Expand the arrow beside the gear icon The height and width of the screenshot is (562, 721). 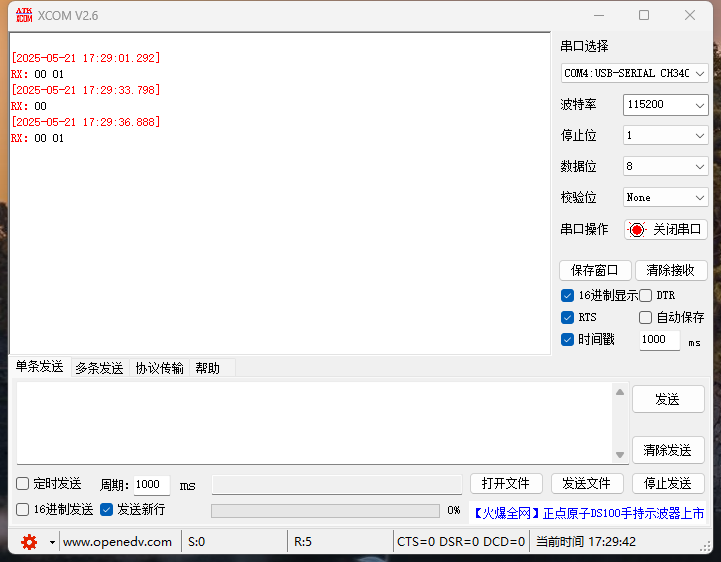click(52, 543)
